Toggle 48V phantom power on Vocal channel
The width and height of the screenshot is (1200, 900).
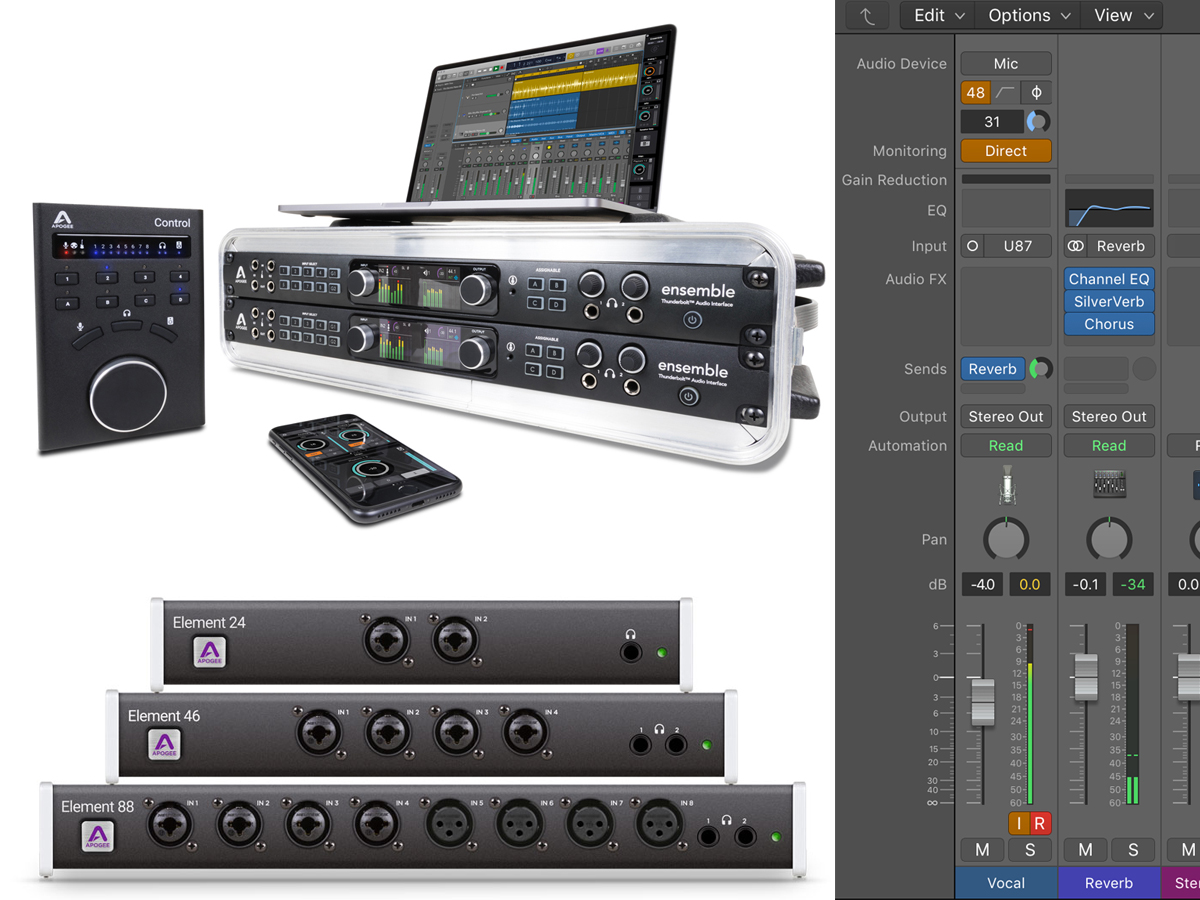975,93
